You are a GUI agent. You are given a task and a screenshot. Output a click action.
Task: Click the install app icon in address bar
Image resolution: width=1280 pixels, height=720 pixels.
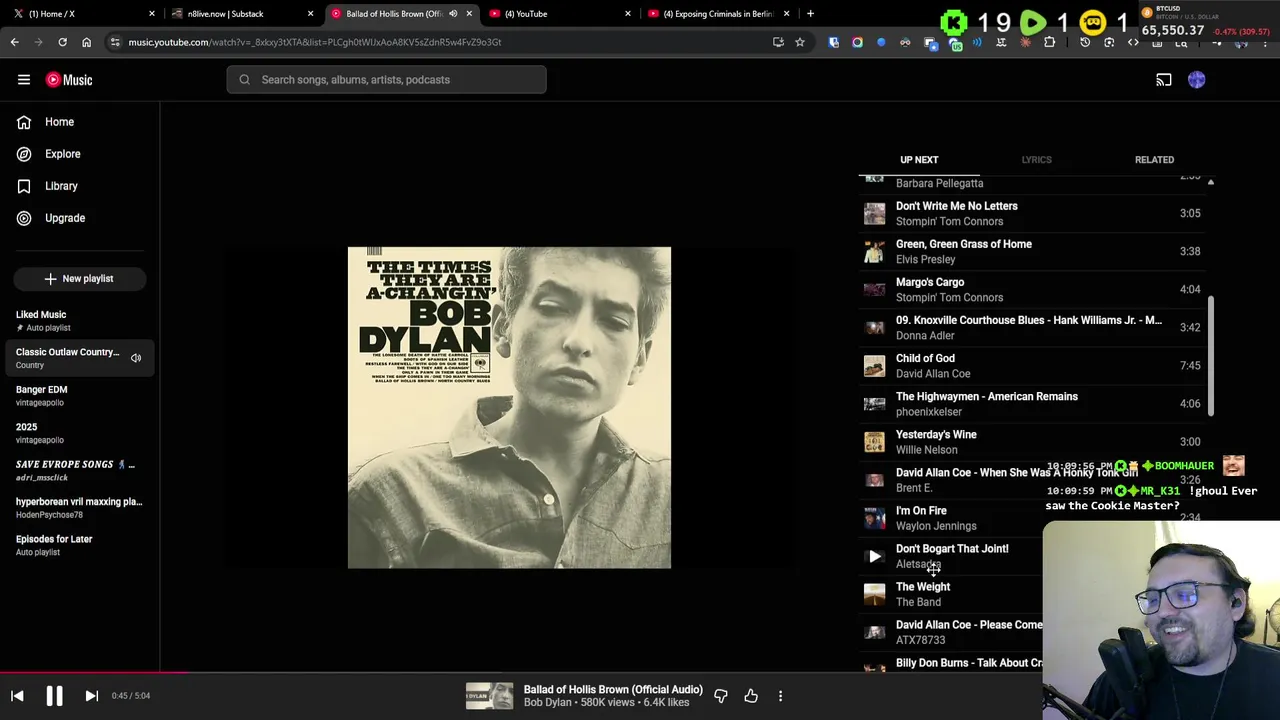pyautogui.click(x=778, y=42)
